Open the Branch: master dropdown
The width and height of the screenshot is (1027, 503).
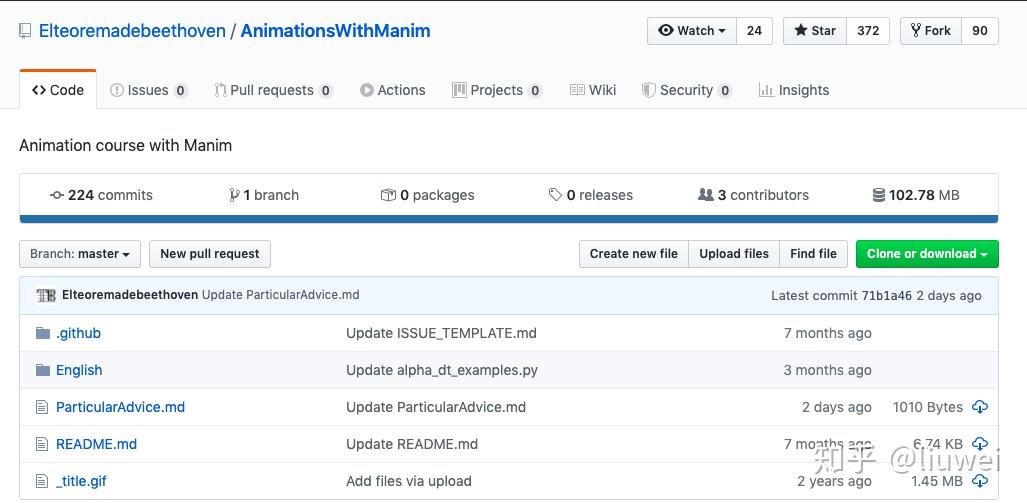[80, 254]
